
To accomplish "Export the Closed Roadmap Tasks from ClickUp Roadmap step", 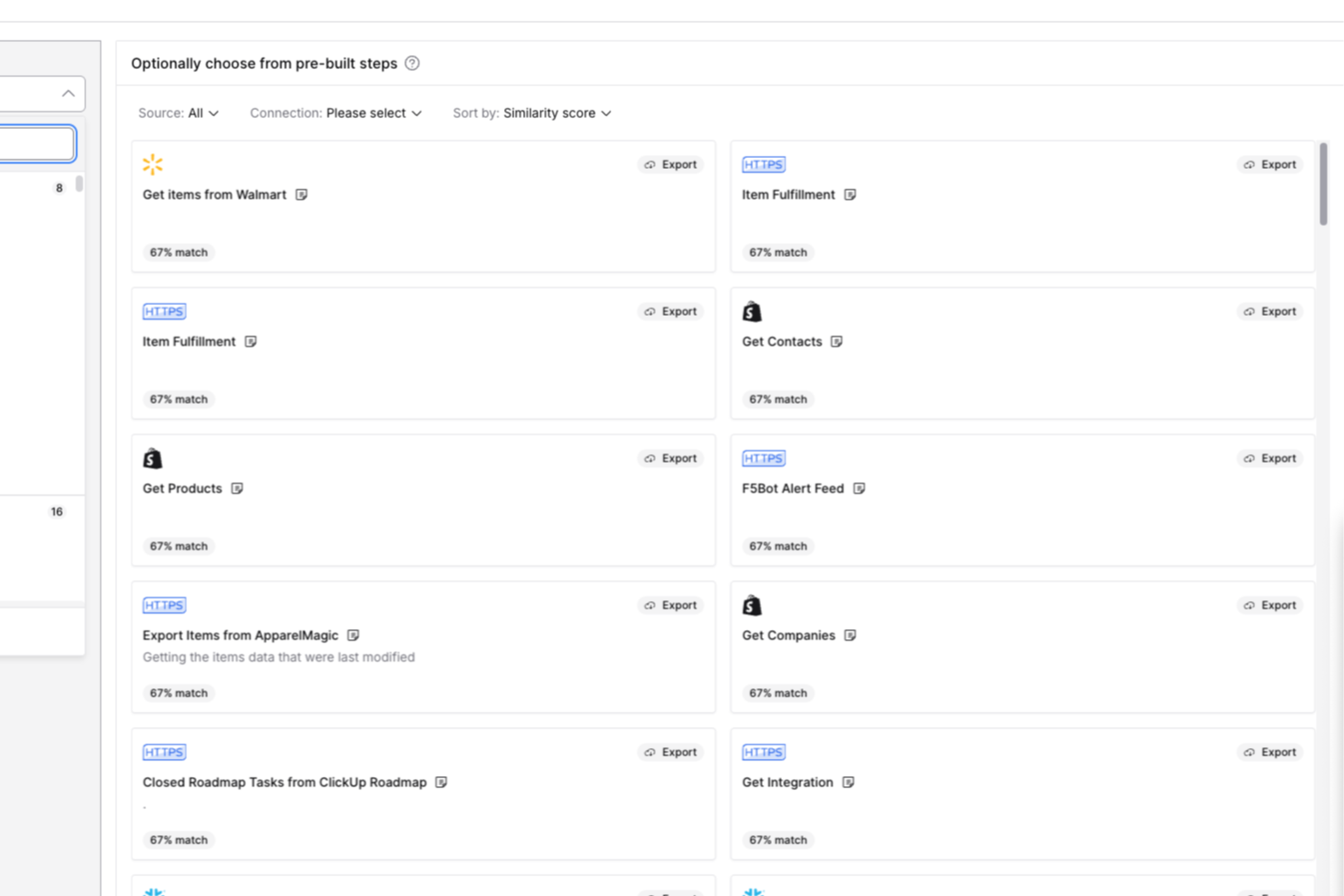I will point(671,752).
